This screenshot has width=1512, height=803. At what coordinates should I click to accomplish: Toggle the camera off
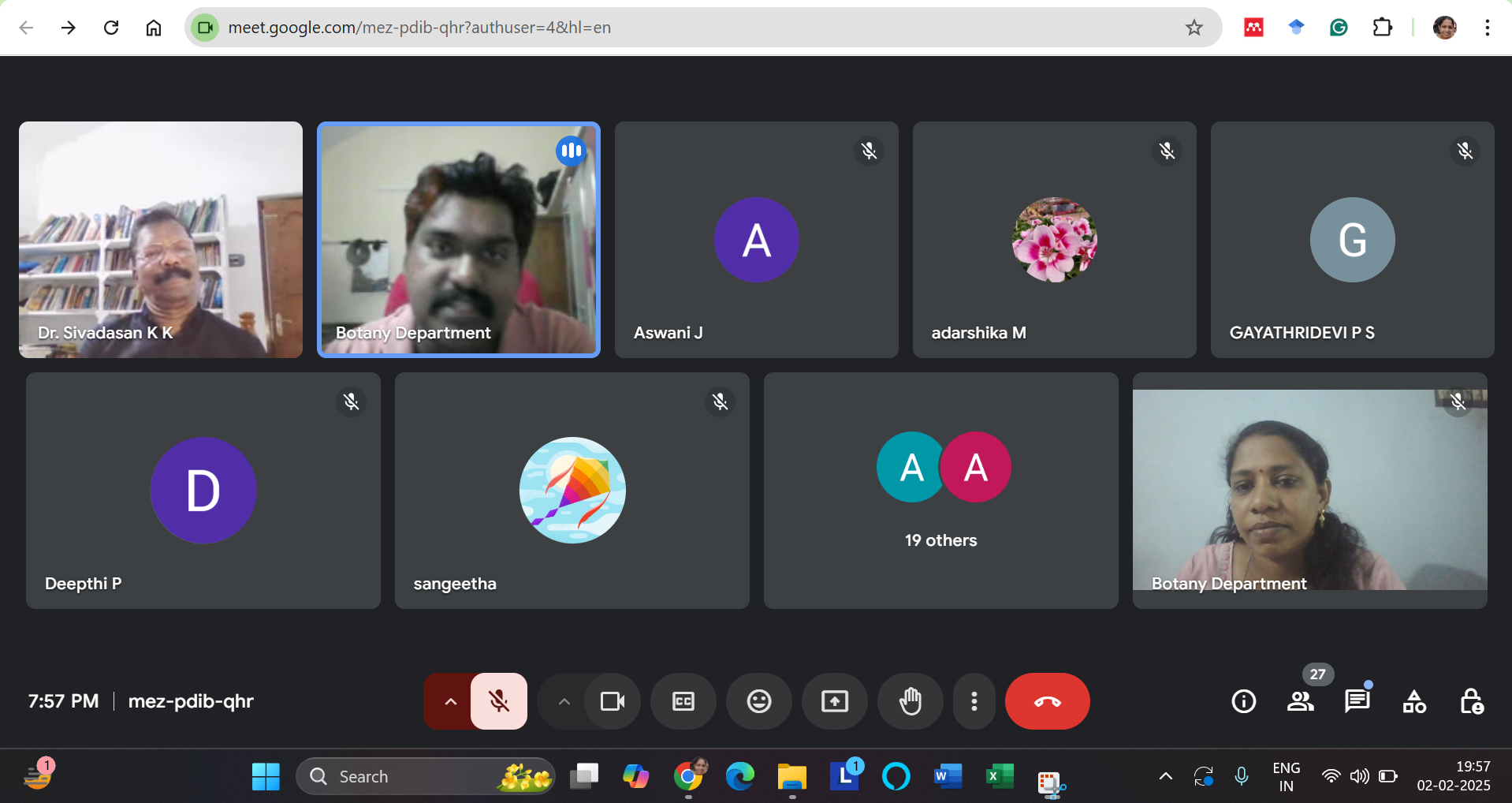(x=613, y=701)
